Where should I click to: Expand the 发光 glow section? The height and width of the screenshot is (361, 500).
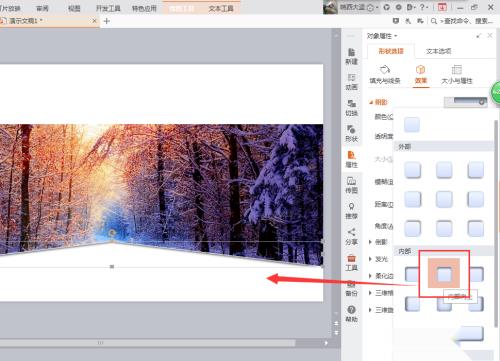[378, 259]
